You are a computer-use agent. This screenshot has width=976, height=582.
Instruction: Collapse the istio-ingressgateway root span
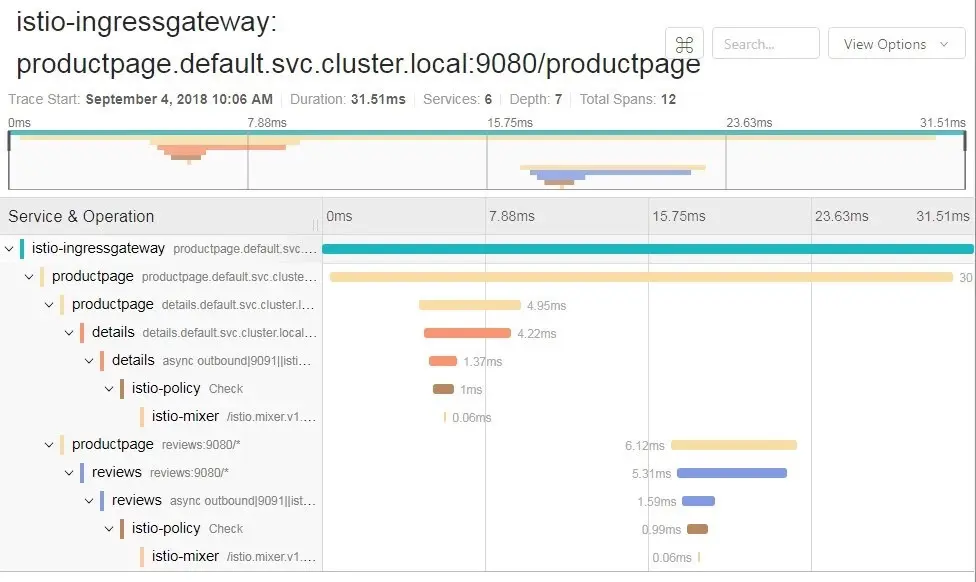pos(9,248)
